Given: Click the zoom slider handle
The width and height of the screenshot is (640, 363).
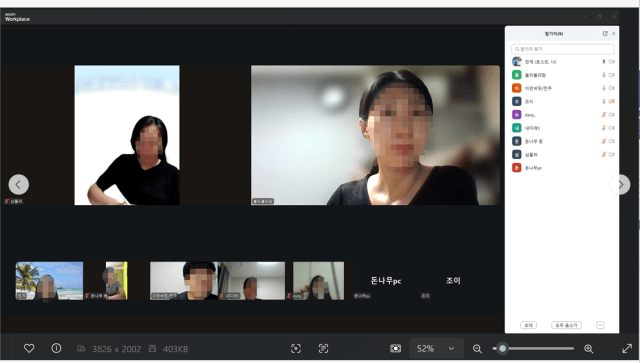Looking at the screenshot, I should click(502, 348).
